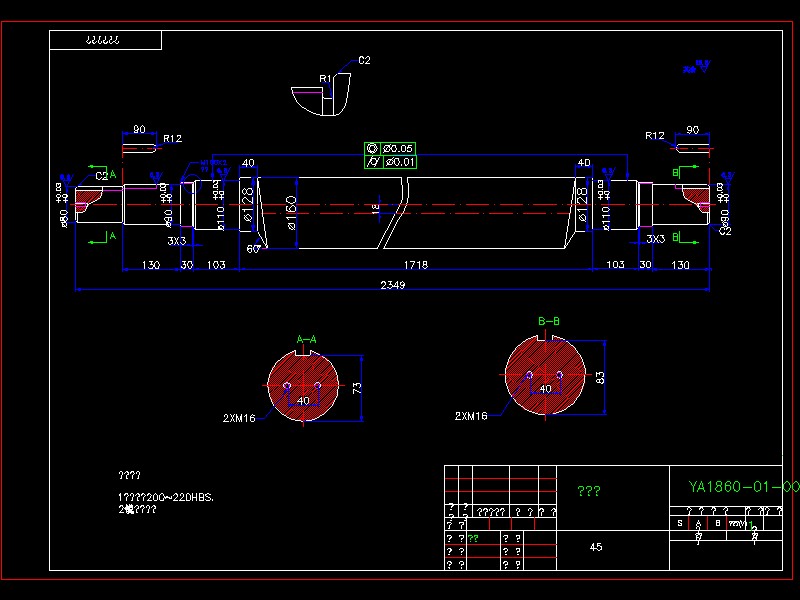
Task: Click the R1 radius label on detail view
Action: click(x=325, y=79)
